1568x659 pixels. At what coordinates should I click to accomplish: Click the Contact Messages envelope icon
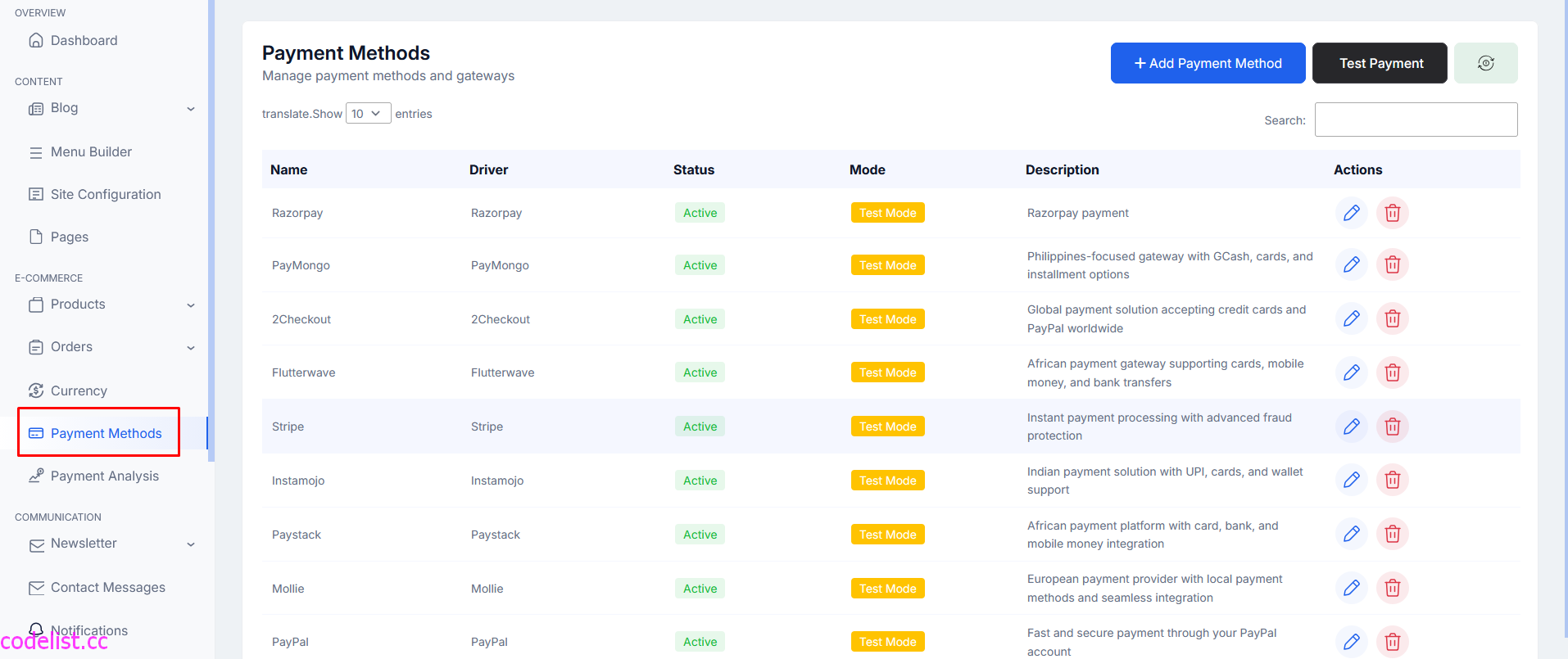36,588
